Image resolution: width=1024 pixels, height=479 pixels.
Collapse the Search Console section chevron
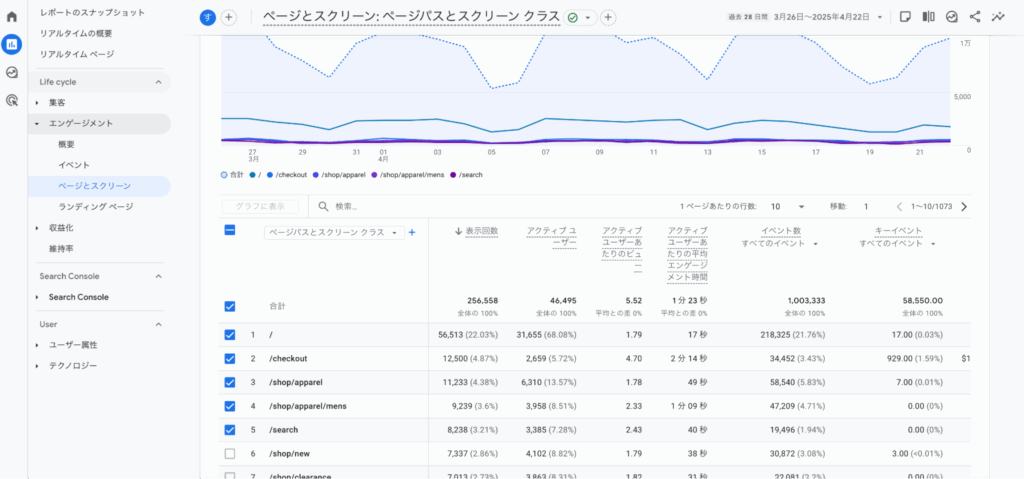(158, 276)
